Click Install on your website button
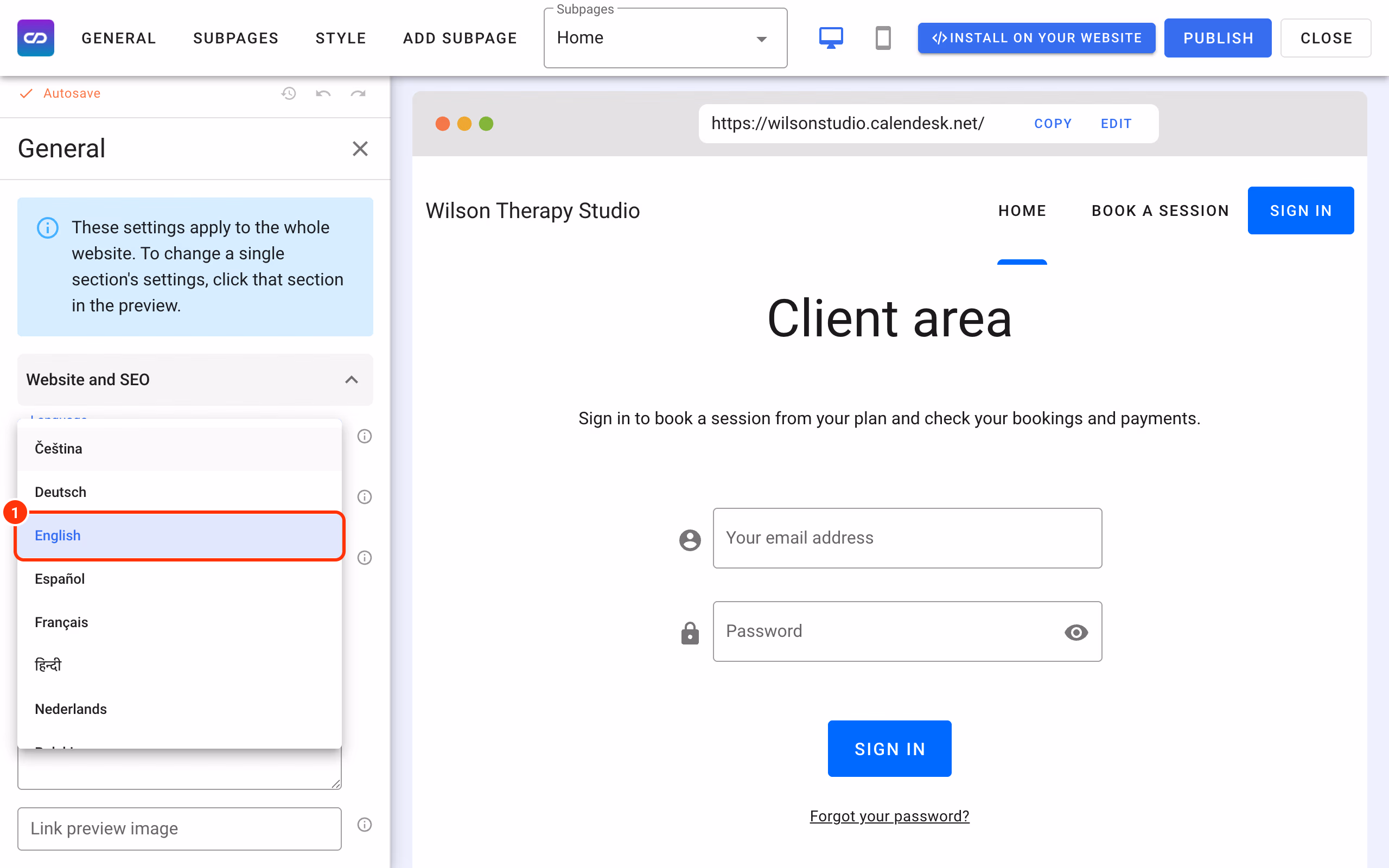The height and width of the screenshot is (868, 1389). [x=1036, y=38]
